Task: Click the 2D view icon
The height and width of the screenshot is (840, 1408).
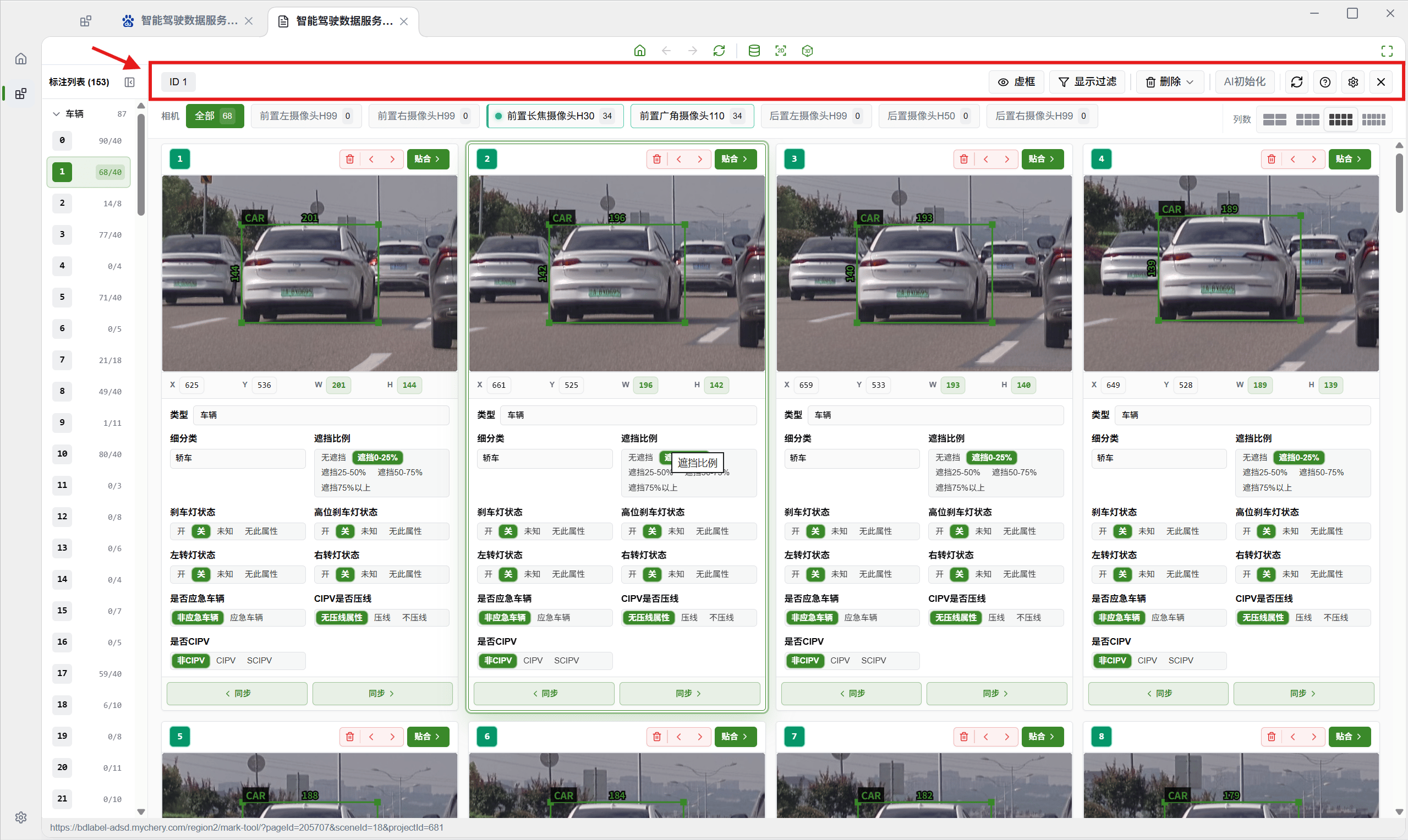Action: (780, 51)
